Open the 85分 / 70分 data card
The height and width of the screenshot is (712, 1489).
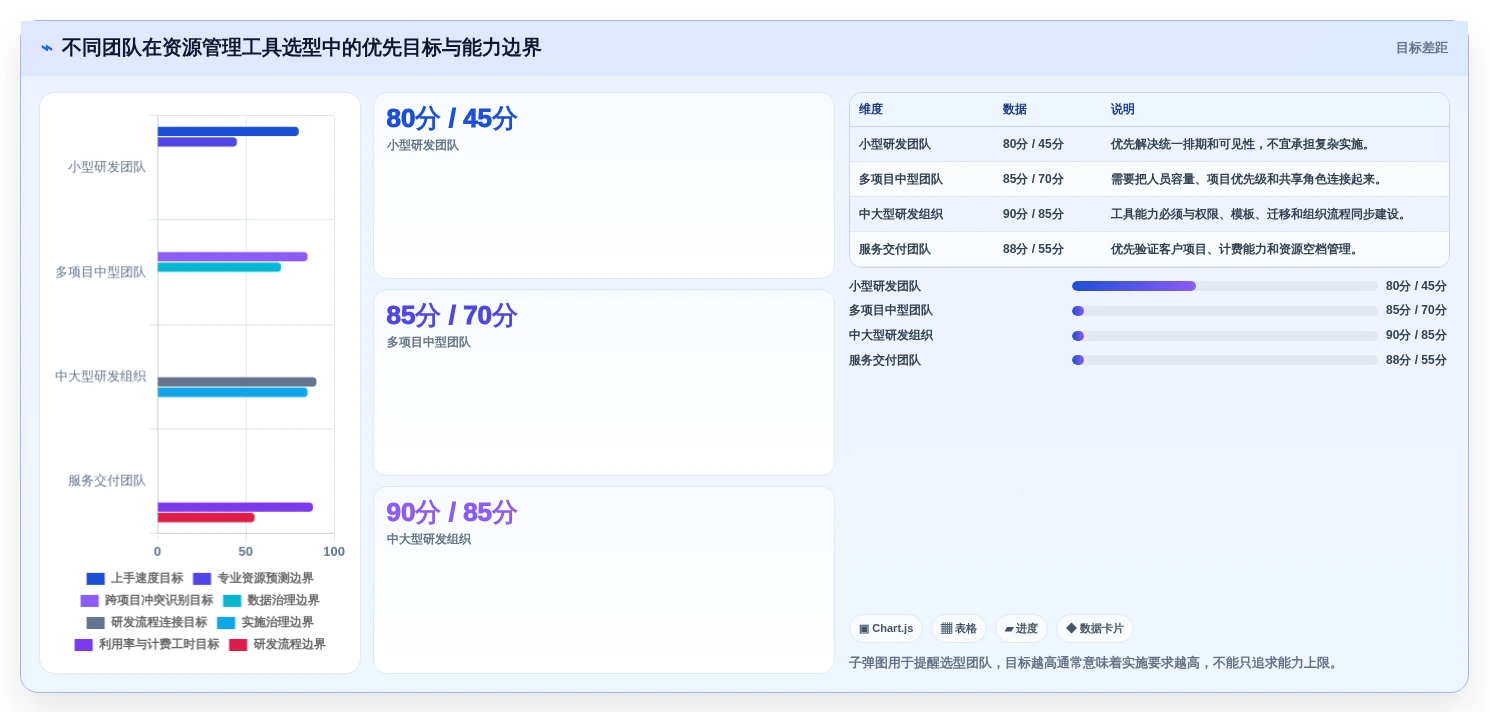coord(604,383)
